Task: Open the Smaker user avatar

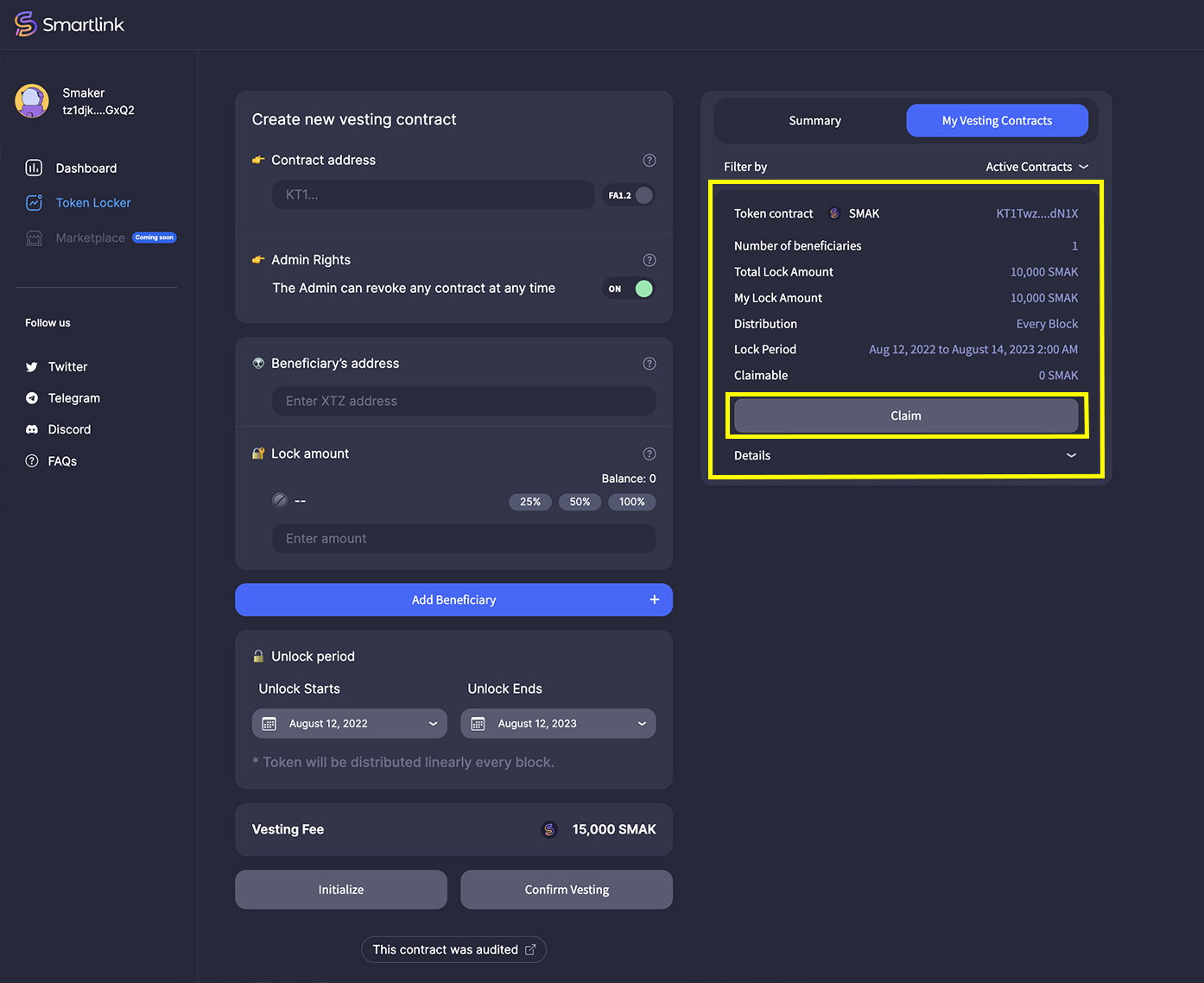Action: pyautogui.click(x=32, y=101)
